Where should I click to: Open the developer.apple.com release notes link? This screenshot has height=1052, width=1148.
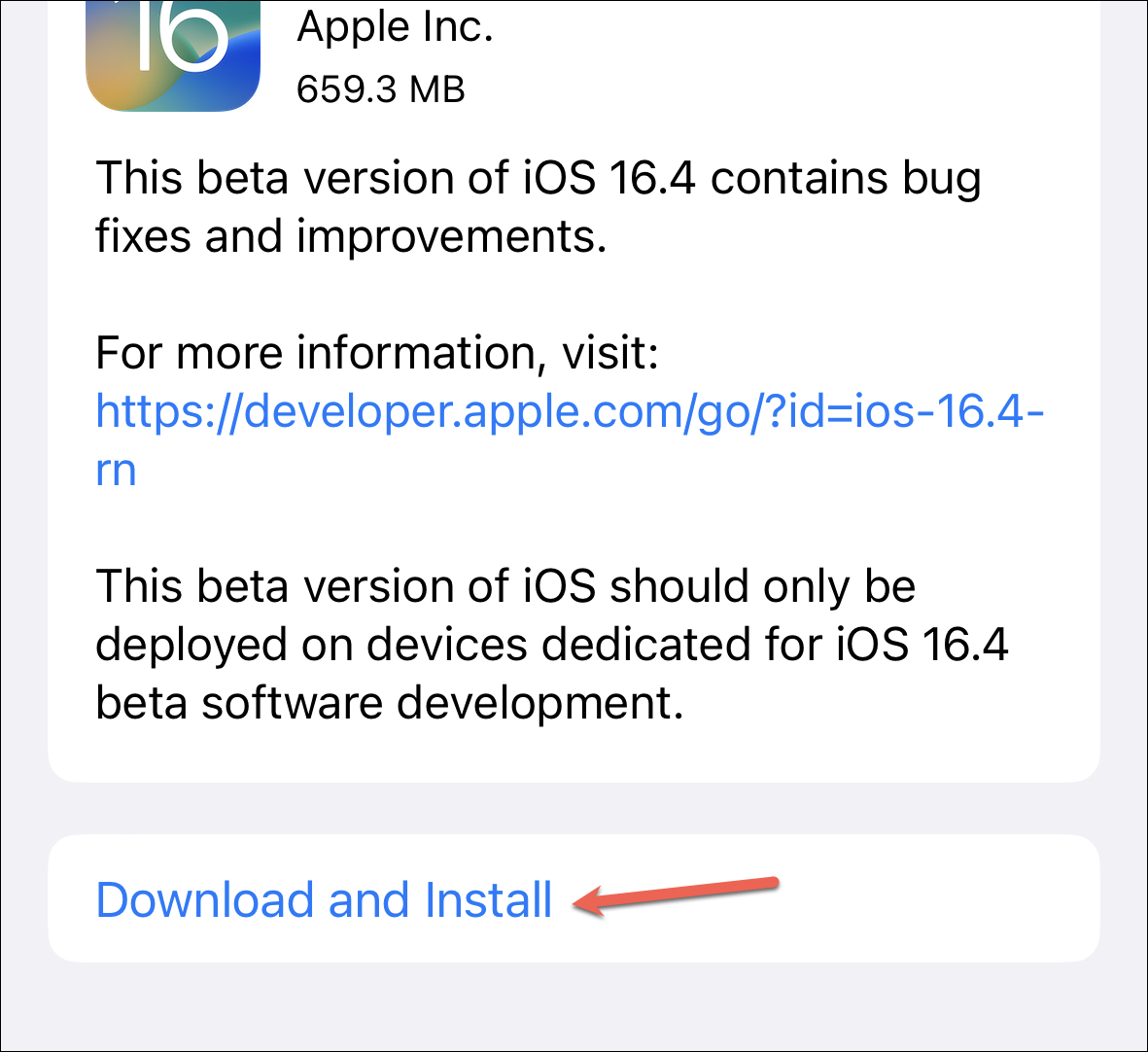pyautogui.click(x=570, y=439)
